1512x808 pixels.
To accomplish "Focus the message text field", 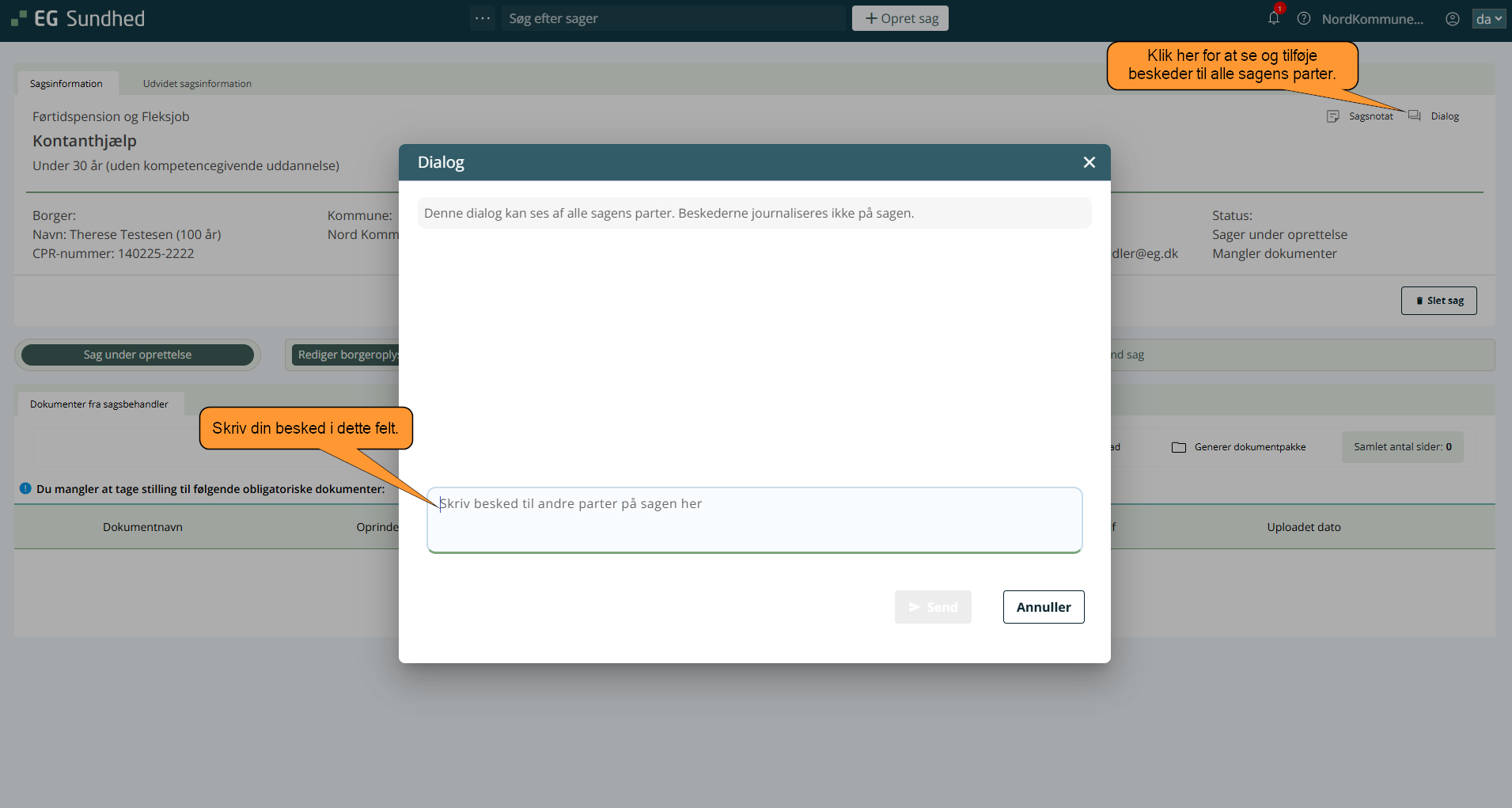I will pos(754,519).
